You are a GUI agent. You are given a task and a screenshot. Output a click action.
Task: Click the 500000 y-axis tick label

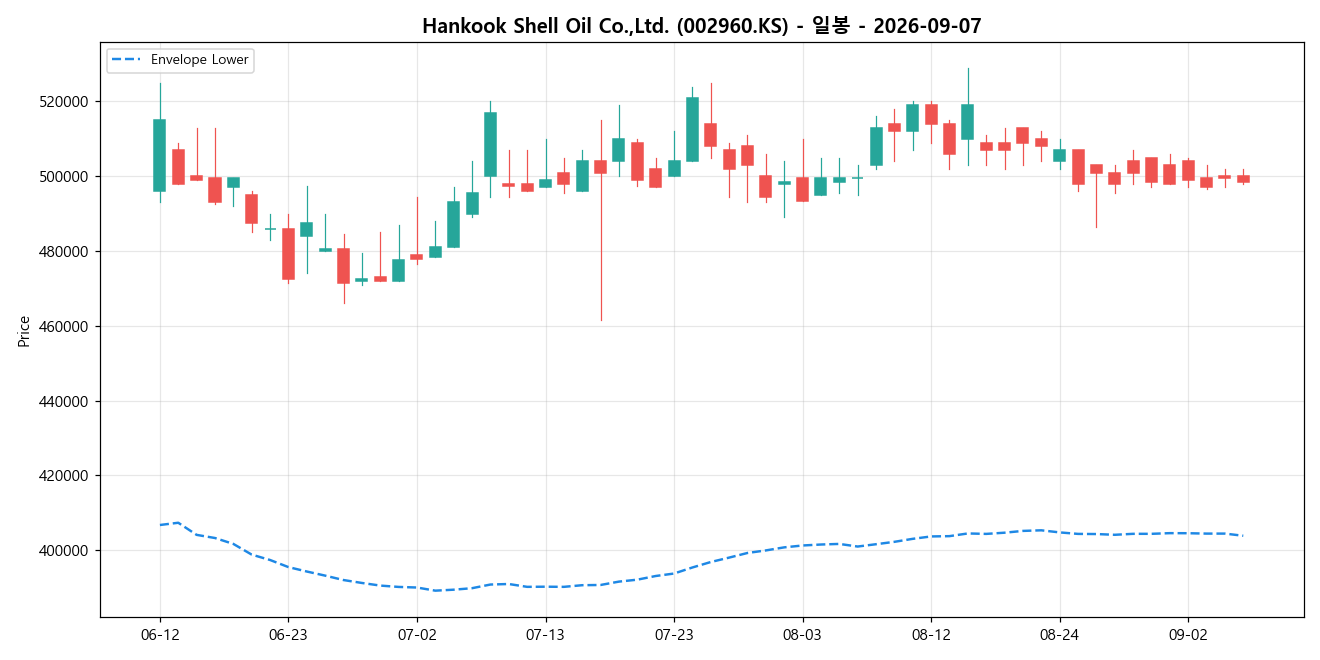tap(66, 177)
